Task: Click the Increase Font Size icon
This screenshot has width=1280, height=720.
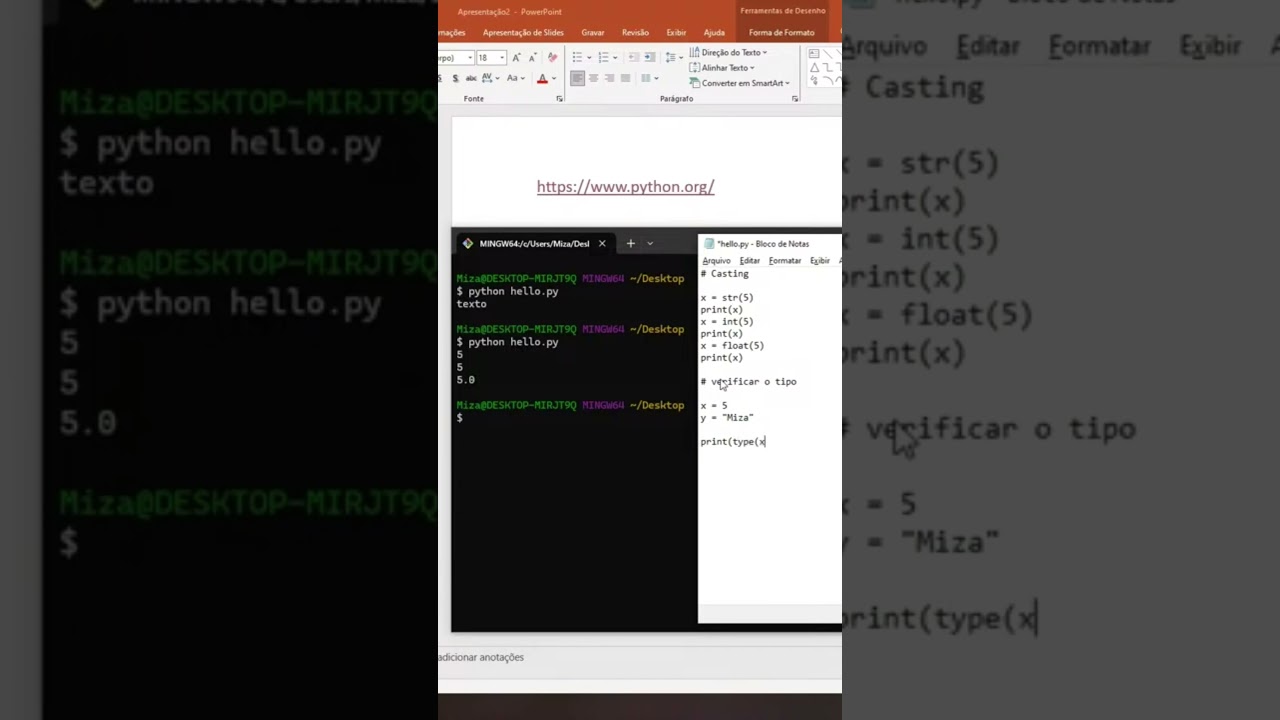Action: (x=516, y=58)
